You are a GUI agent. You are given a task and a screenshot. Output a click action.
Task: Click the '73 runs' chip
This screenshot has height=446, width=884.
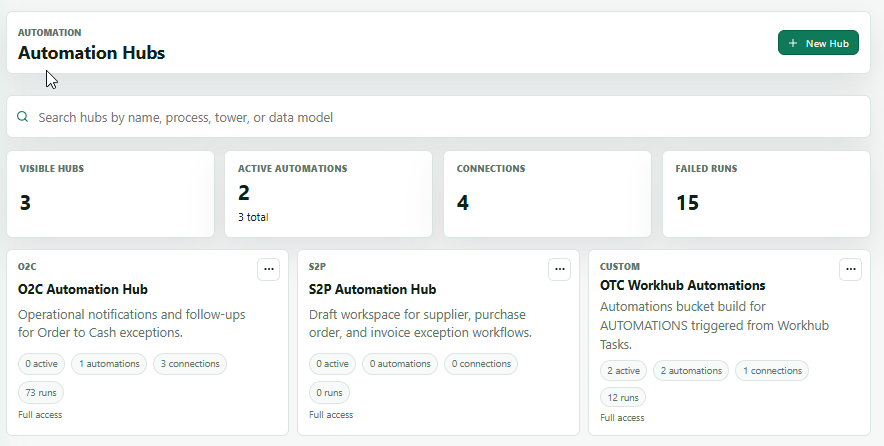[41, 392]
